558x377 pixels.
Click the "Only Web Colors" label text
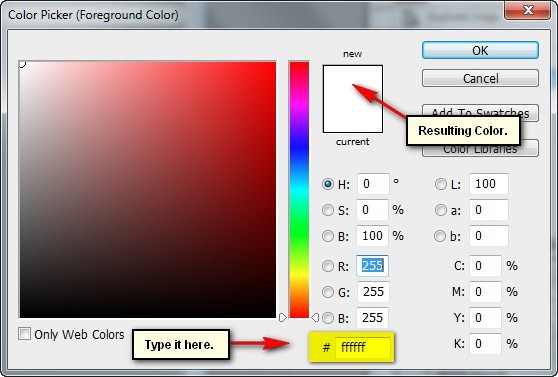point(79,335)
